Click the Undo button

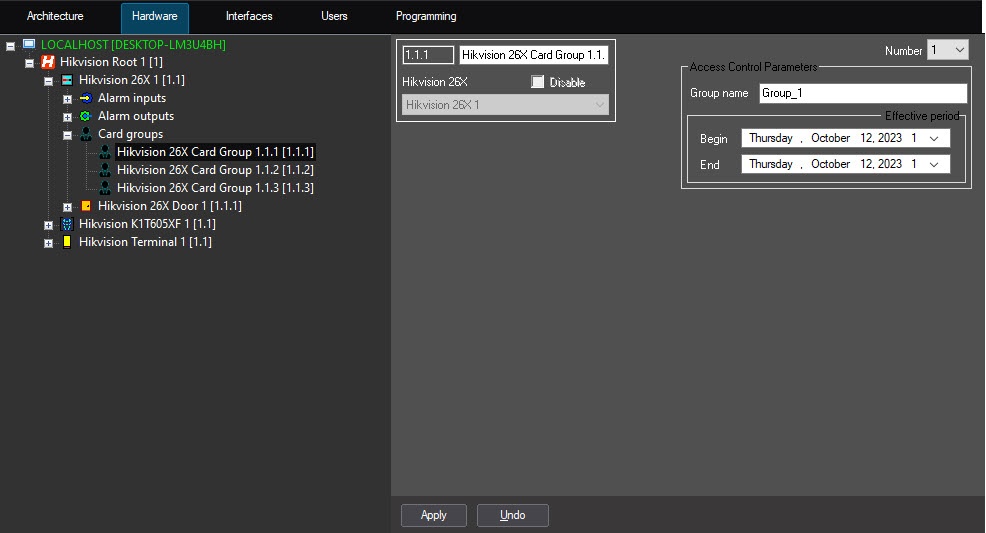(x=512, y=515)
